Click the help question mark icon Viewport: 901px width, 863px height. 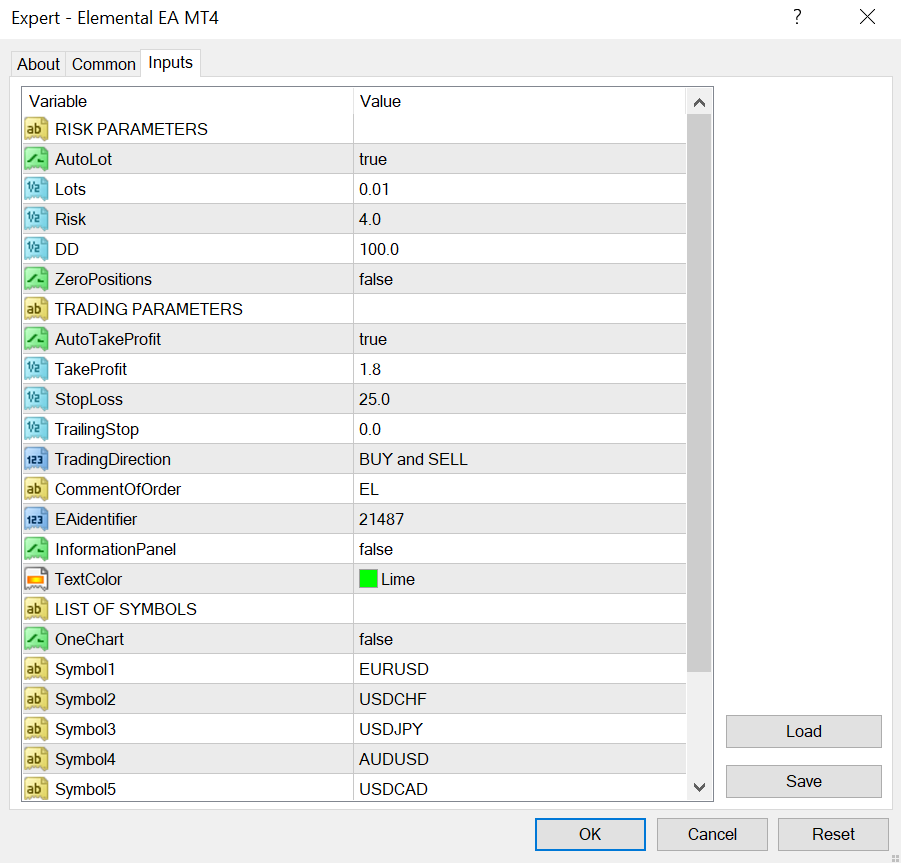[797, 17]
